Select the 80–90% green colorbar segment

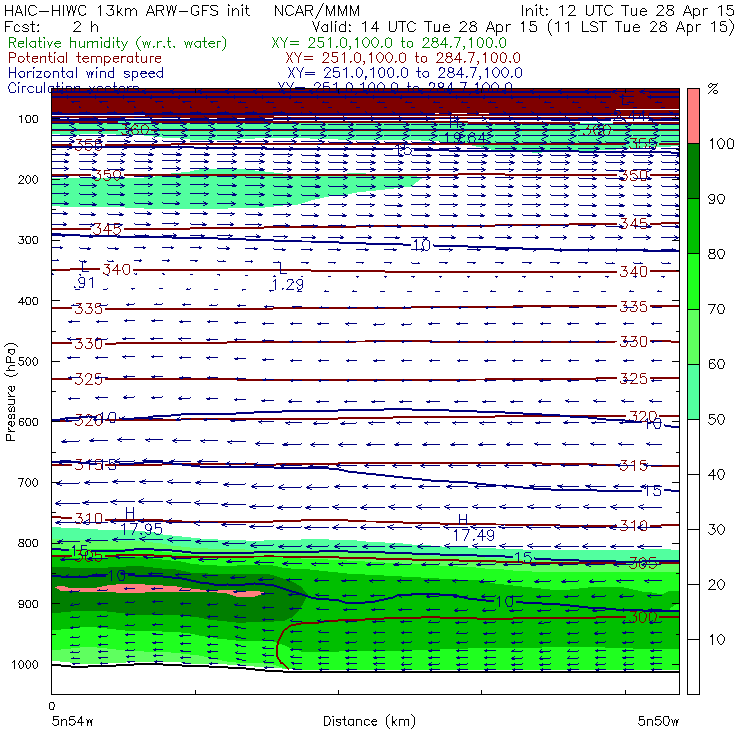click(693, 226)
